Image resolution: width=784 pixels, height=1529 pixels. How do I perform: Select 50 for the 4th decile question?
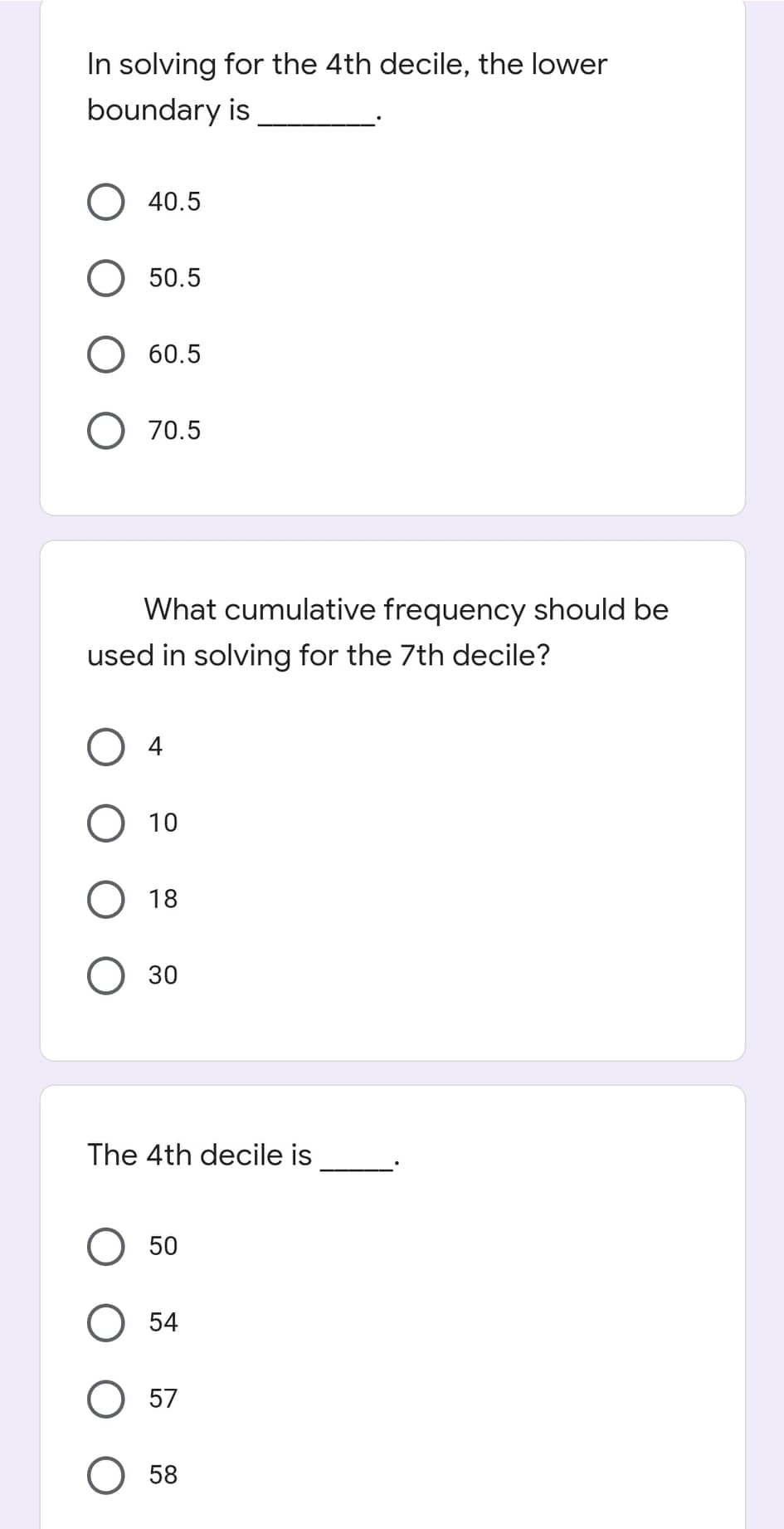click(x=105, y=1245)
